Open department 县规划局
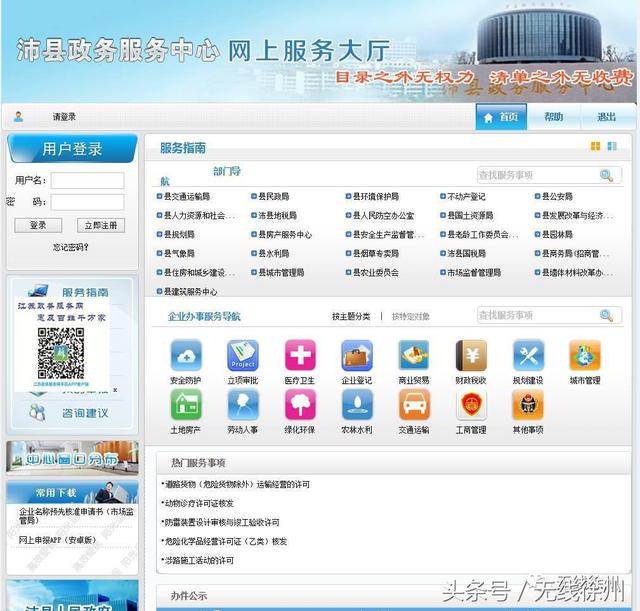This screenshot has height=611, width=640. (x=179, y=235)
